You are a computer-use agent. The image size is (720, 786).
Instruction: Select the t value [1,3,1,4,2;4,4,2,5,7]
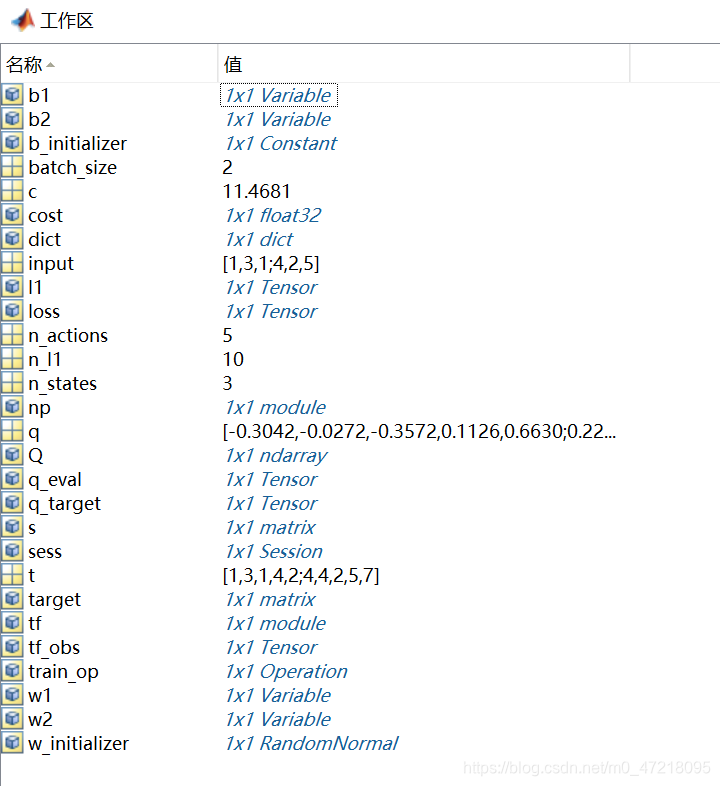[x=301, y=575]
